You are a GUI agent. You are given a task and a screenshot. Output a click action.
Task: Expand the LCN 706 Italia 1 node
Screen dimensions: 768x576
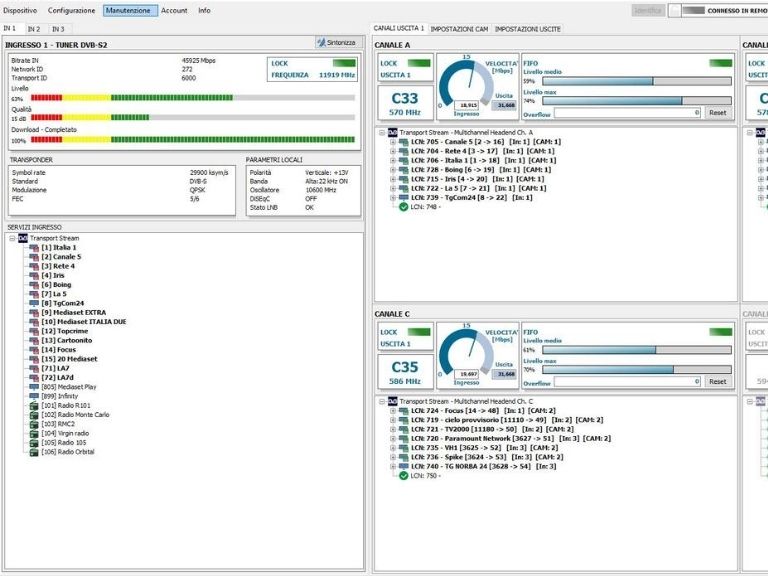pos(393,161)
